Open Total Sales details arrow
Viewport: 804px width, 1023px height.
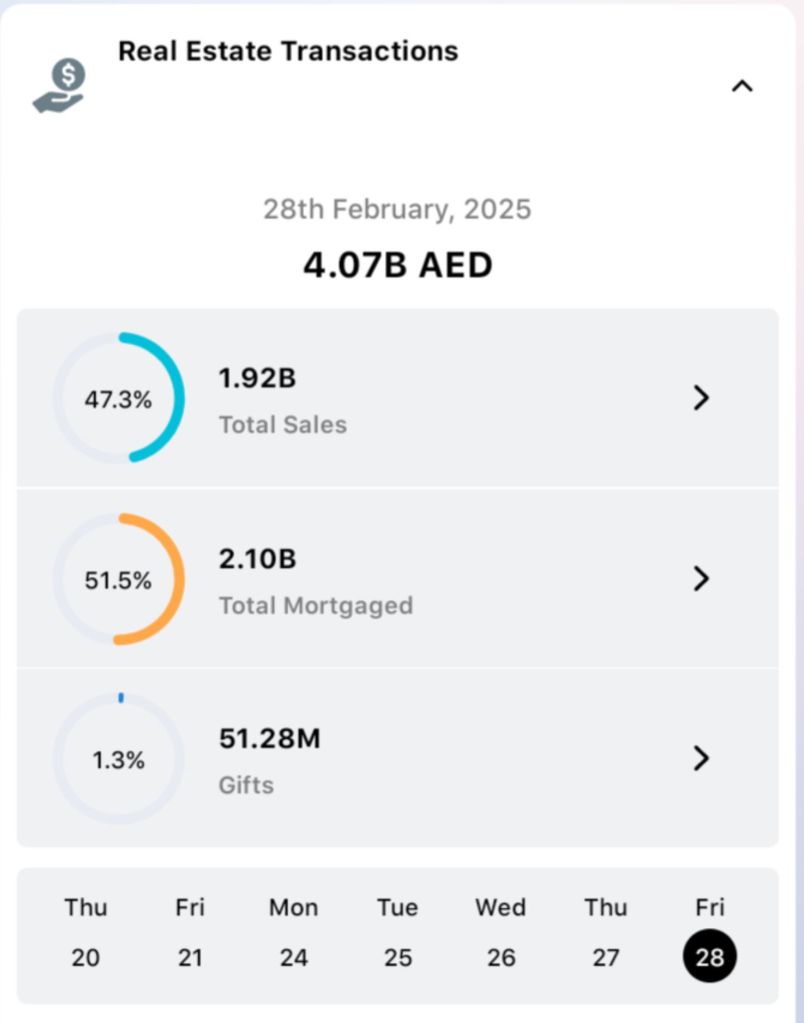coord(701,398)
